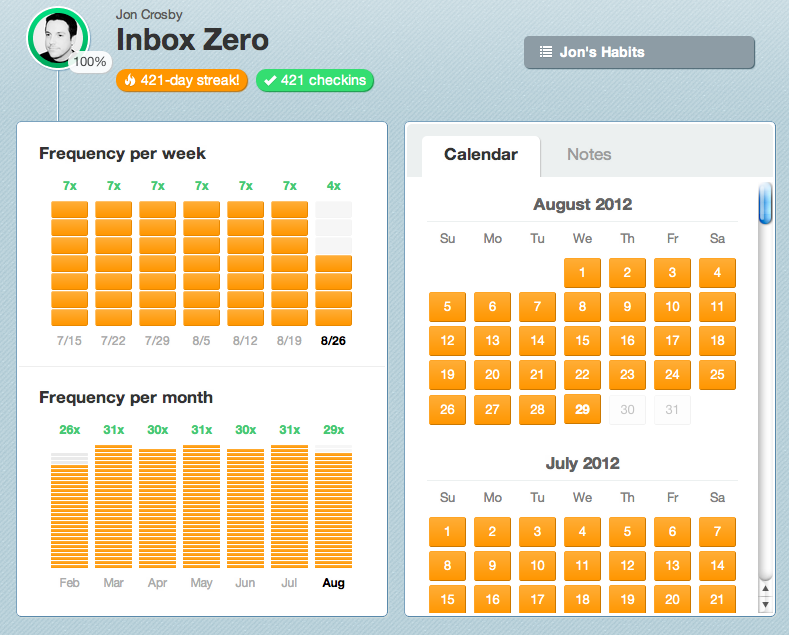Click Jon Crosby's profile avatar
Image resolution: width=789 pixels, height=635 pixels.
(x=58, y=40)
